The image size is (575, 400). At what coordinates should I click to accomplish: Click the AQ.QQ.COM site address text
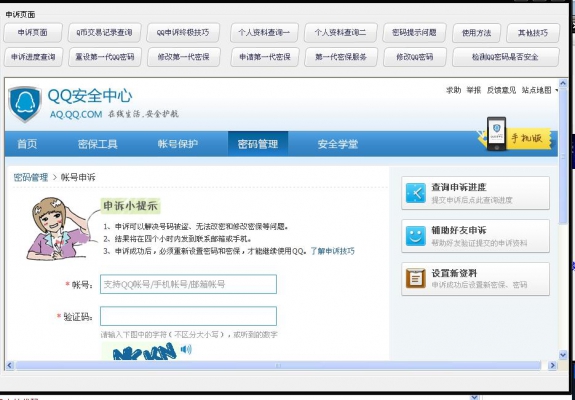click(x=76, y=114)
